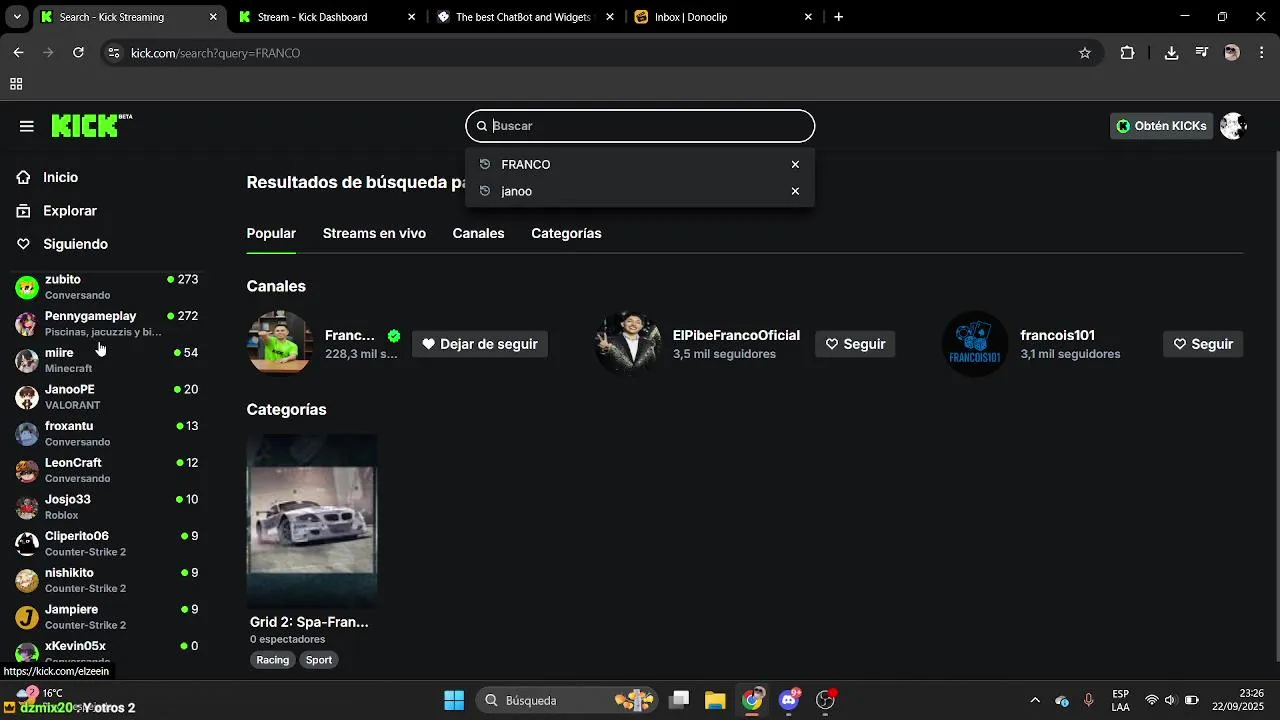The image size is (1280, 720).
Task: Open taskbar volume control
Action: tap(1169, 700)
